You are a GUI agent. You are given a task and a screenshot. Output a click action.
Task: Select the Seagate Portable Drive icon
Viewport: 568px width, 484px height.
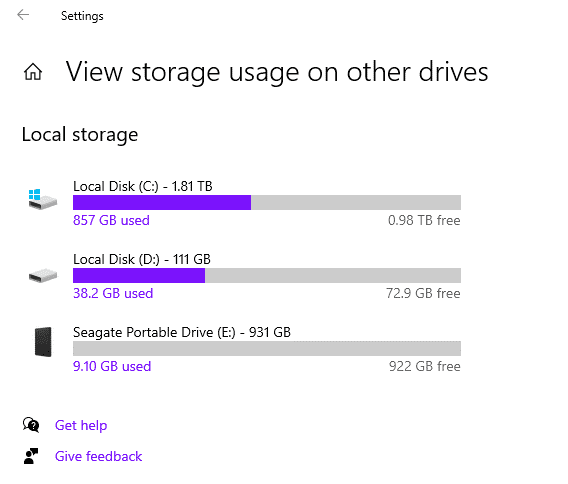pos(43,342)
